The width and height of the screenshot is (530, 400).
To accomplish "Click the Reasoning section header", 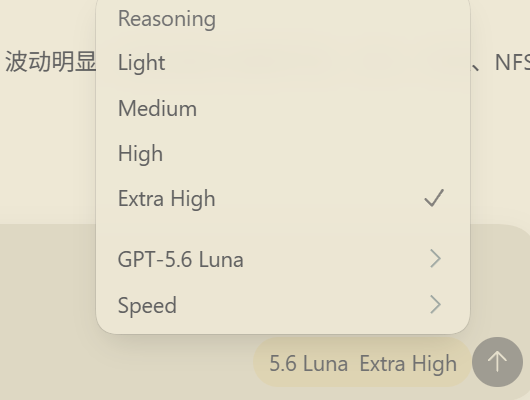I will click(167, 19).
